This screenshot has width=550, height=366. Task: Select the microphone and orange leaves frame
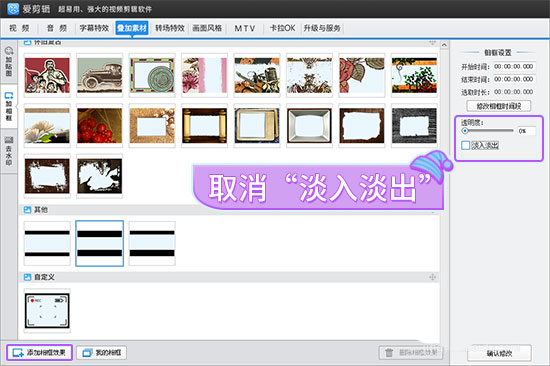(257, 75)
